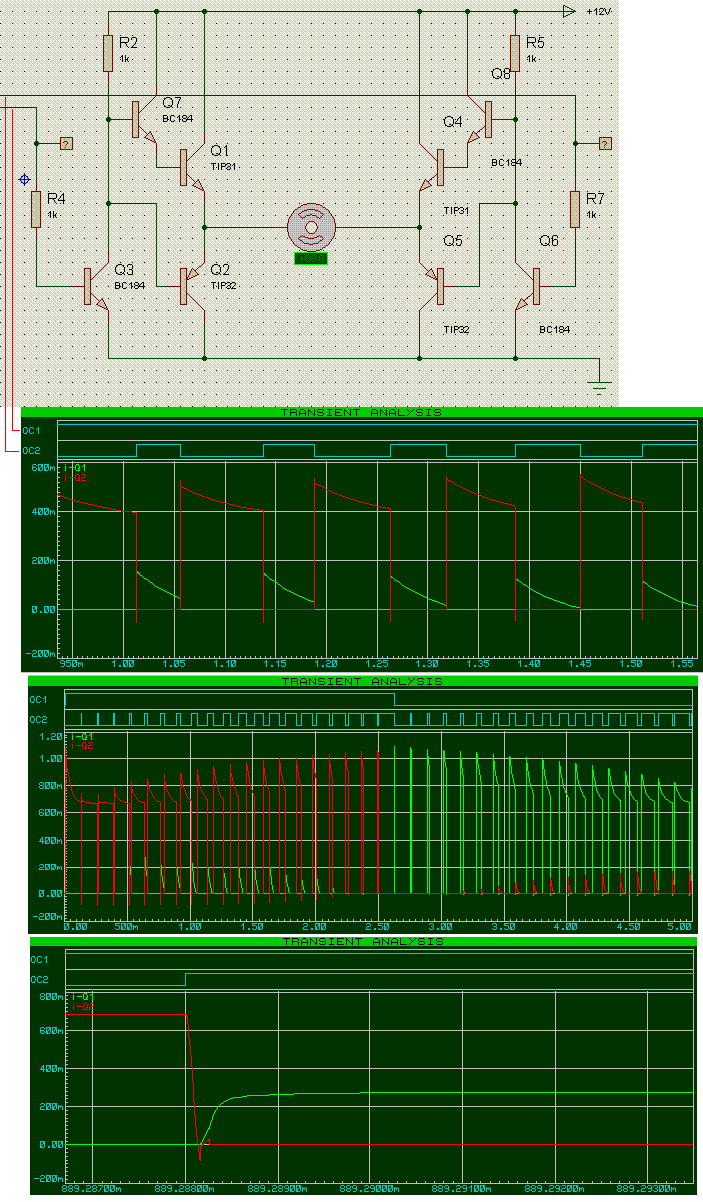This screenshot has width=703, height=1202.
Task: Click the R5 reference label
Action: (x=535, y=43)
